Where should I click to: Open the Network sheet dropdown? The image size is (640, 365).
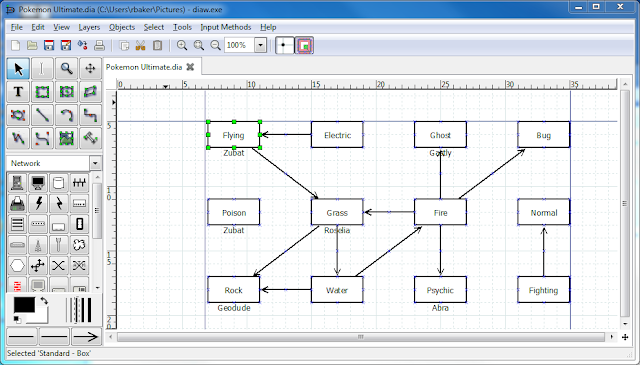click(x=95, y=163)
